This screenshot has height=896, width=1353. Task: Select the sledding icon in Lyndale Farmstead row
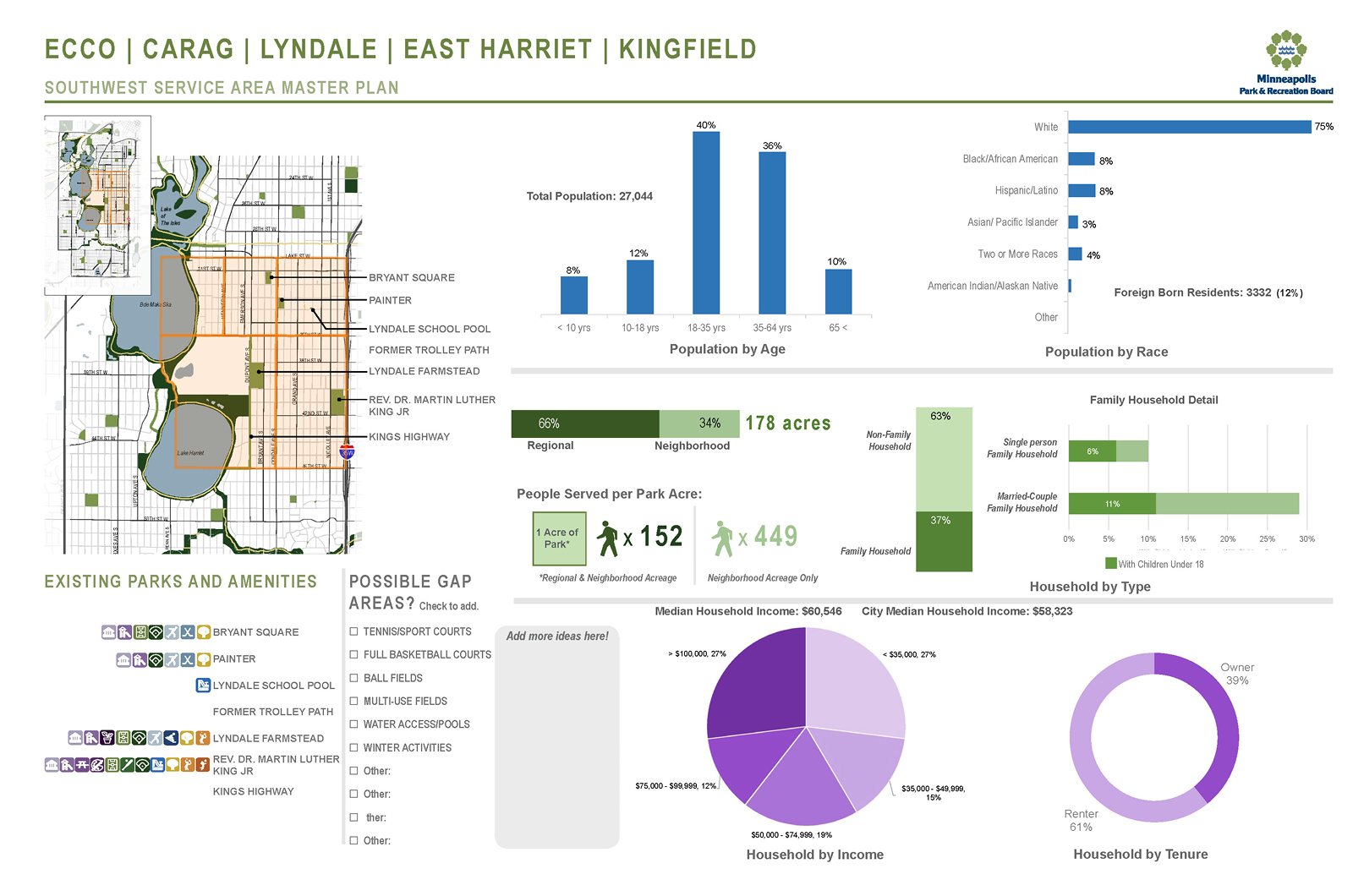pyautogui.click(x=171, y=738)
